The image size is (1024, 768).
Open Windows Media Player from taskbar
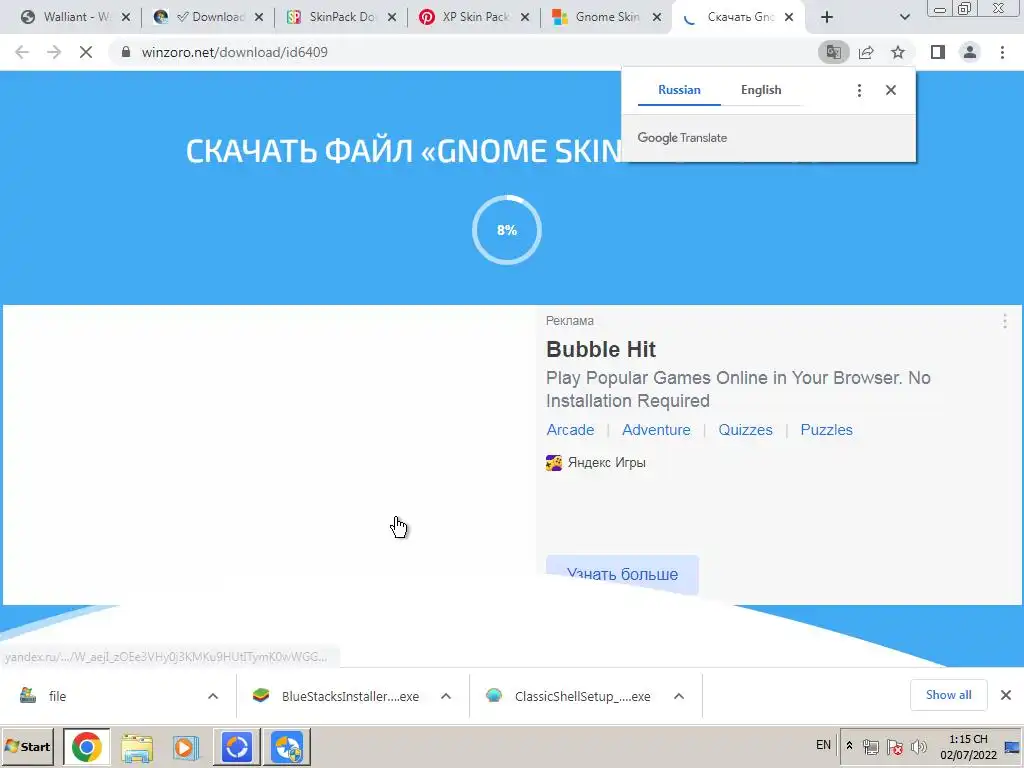tap(186, 747)
